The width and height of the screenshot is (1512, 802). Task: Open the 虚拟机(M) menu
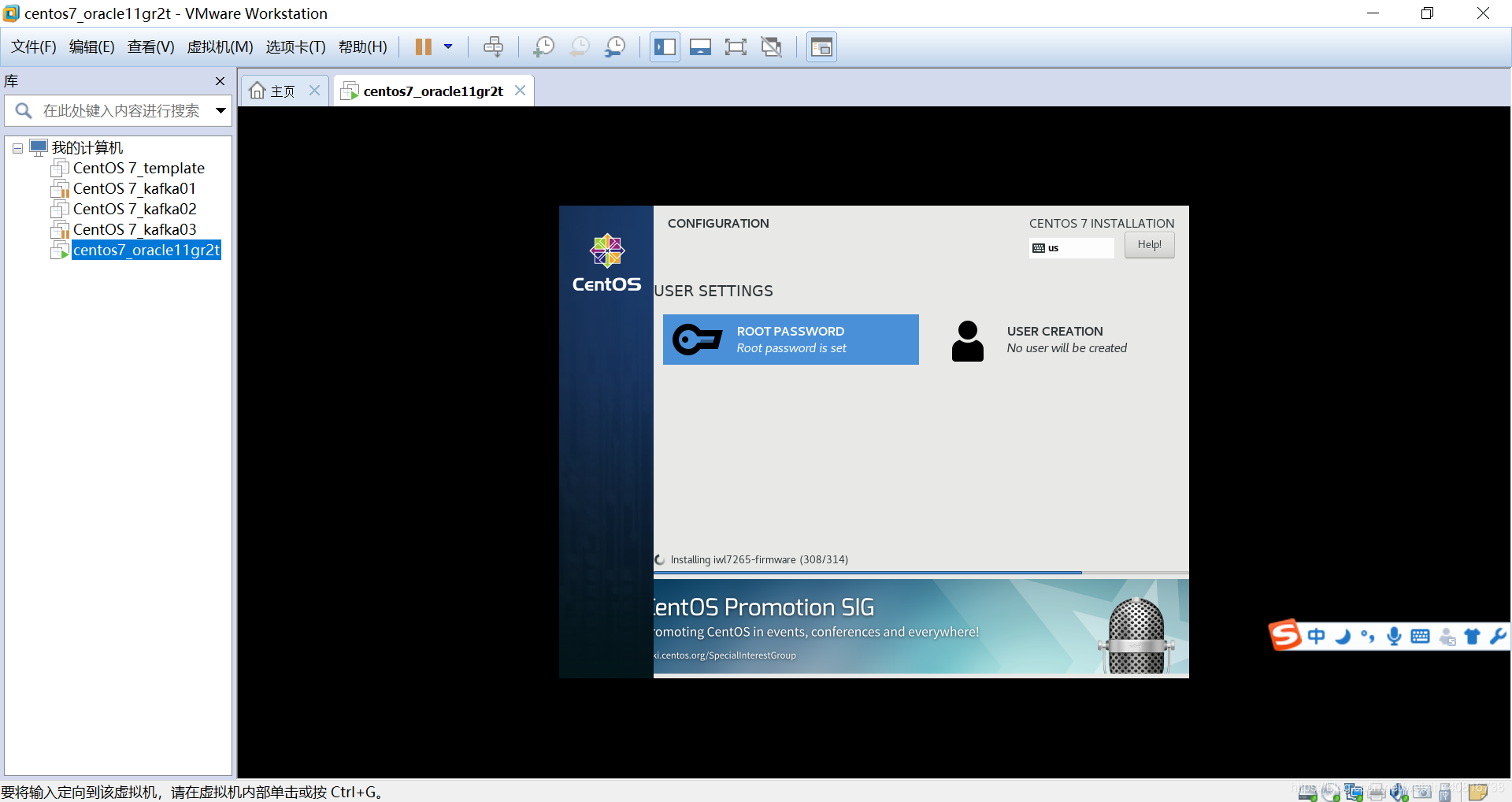tap(220, 47)
